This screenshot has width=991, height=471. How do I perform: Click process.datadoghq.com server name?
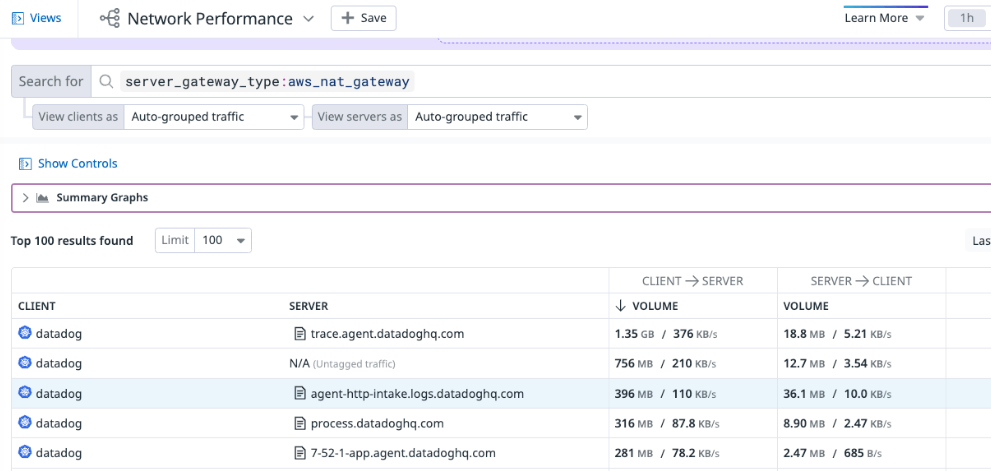tap(377, 423)
